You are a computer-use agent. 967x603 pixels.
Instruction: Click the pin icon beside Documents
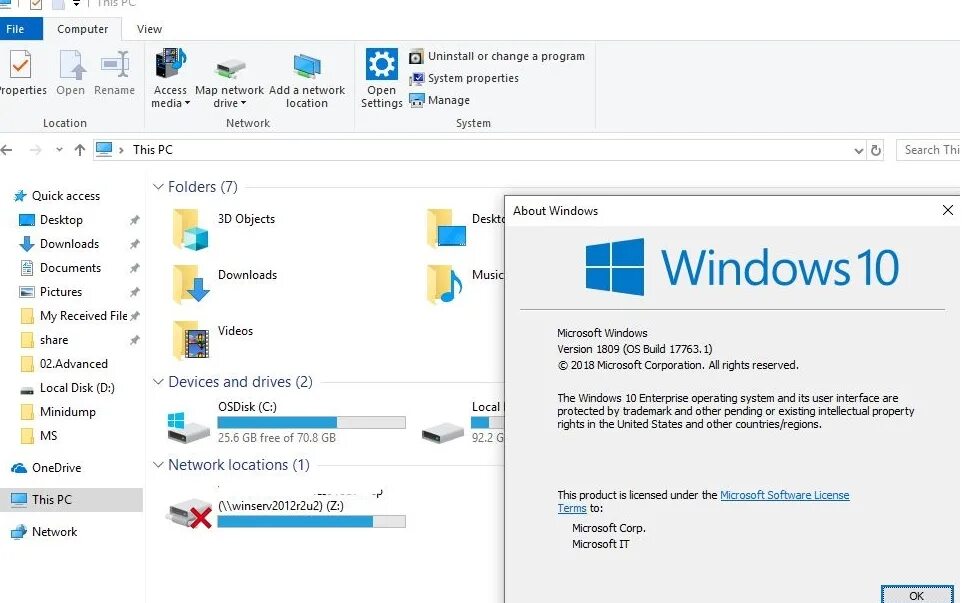134,268
